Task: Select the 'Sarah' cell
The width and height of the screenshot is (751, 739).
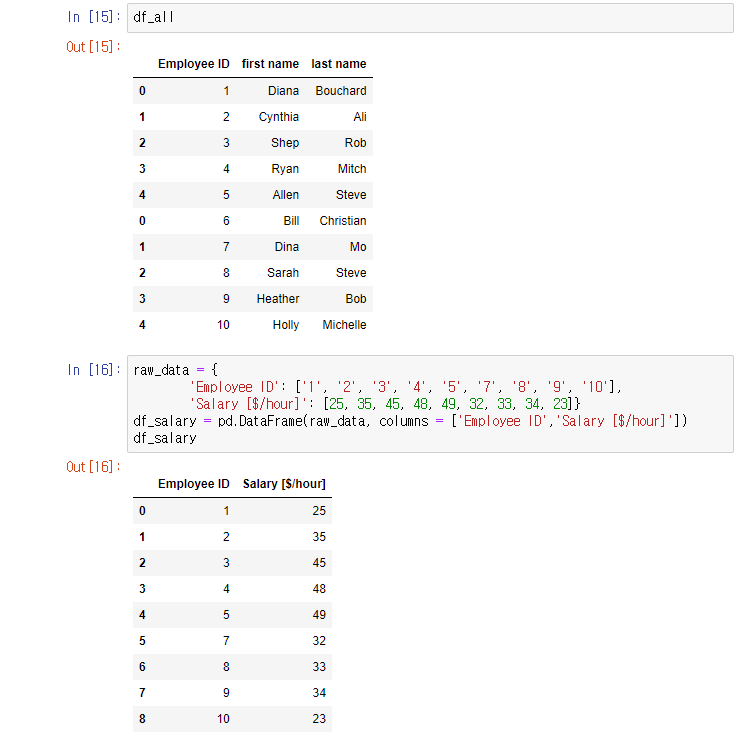Action: point(283,273)
